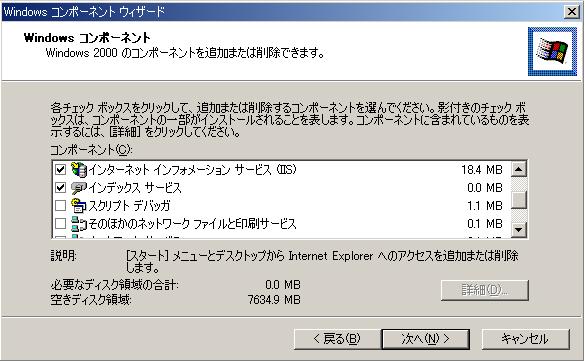The image size is (585, 361).
Task: Click the component list scroll down arrow
Action: [518, 229]
